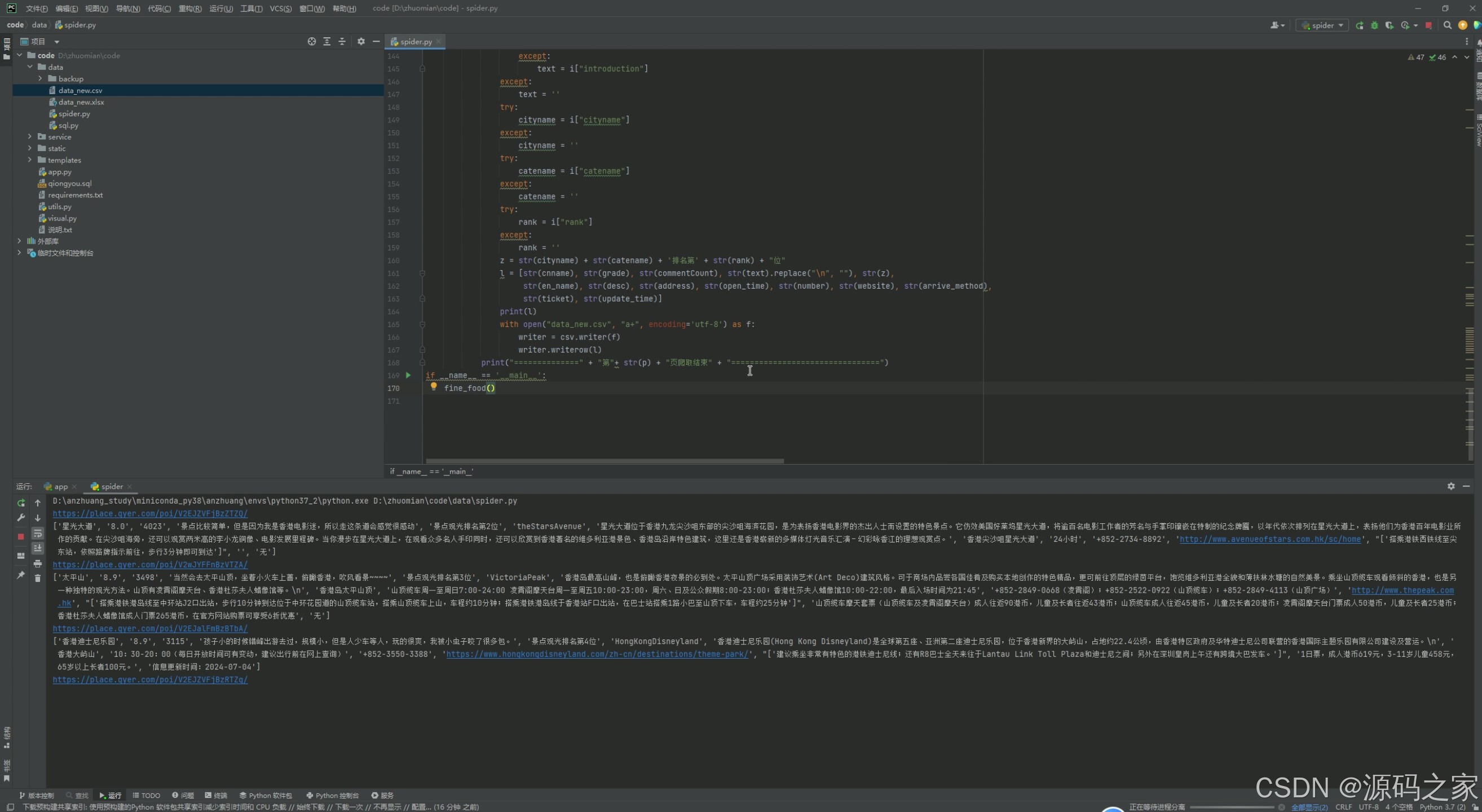Expand the templates folder in tree
Screen dimensions: 1482x812
coord(30,160)
